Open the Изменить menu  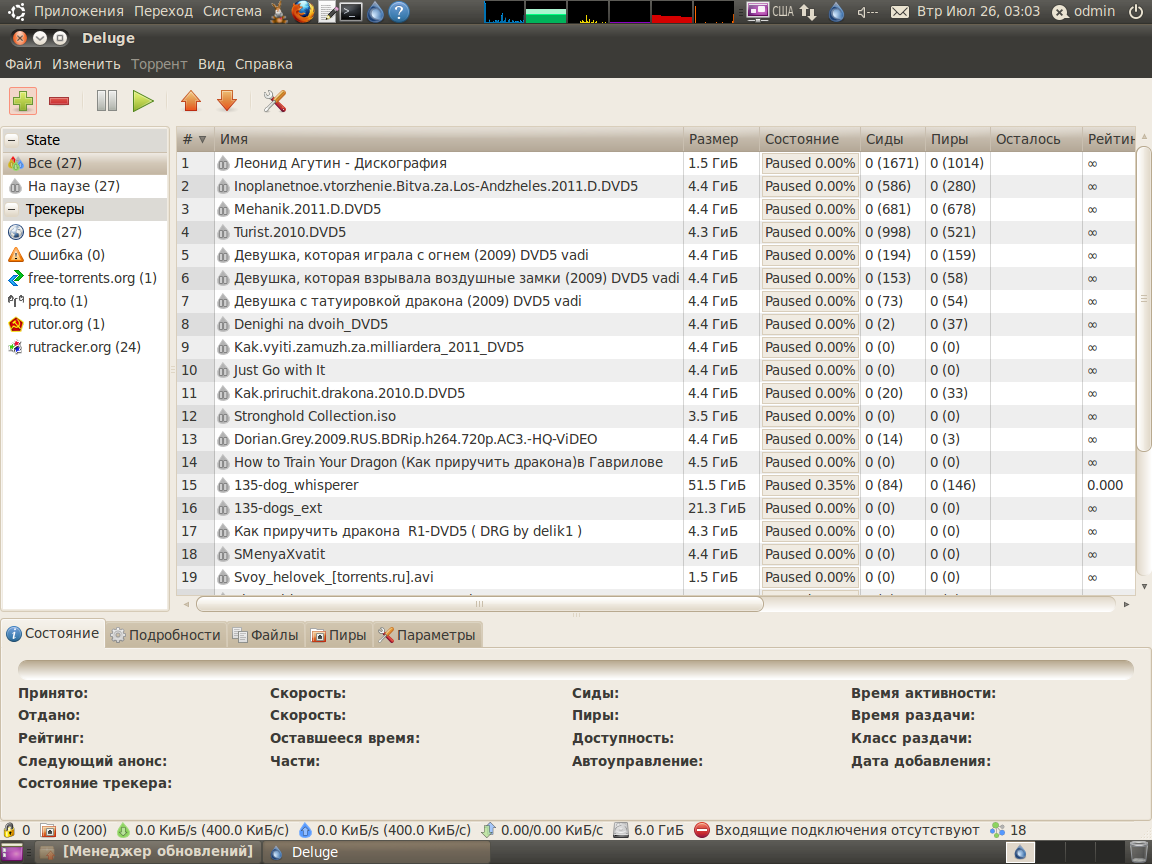(86, 64)
